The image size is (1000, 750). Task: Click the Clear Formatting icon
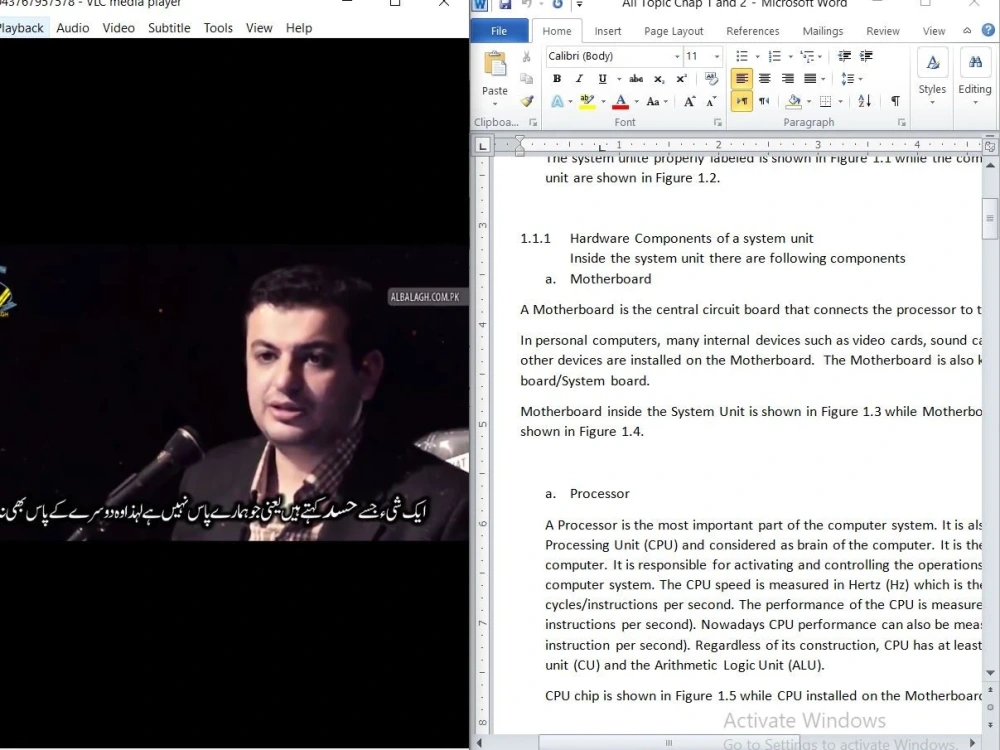click(710, 78)
